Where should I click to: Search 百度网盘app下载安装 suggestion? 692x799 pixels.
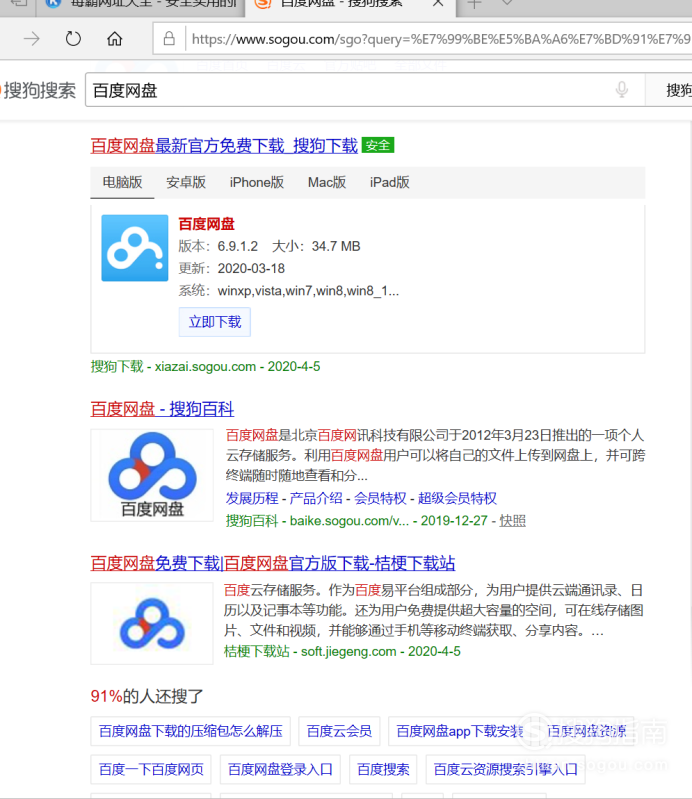coord(460,731)
